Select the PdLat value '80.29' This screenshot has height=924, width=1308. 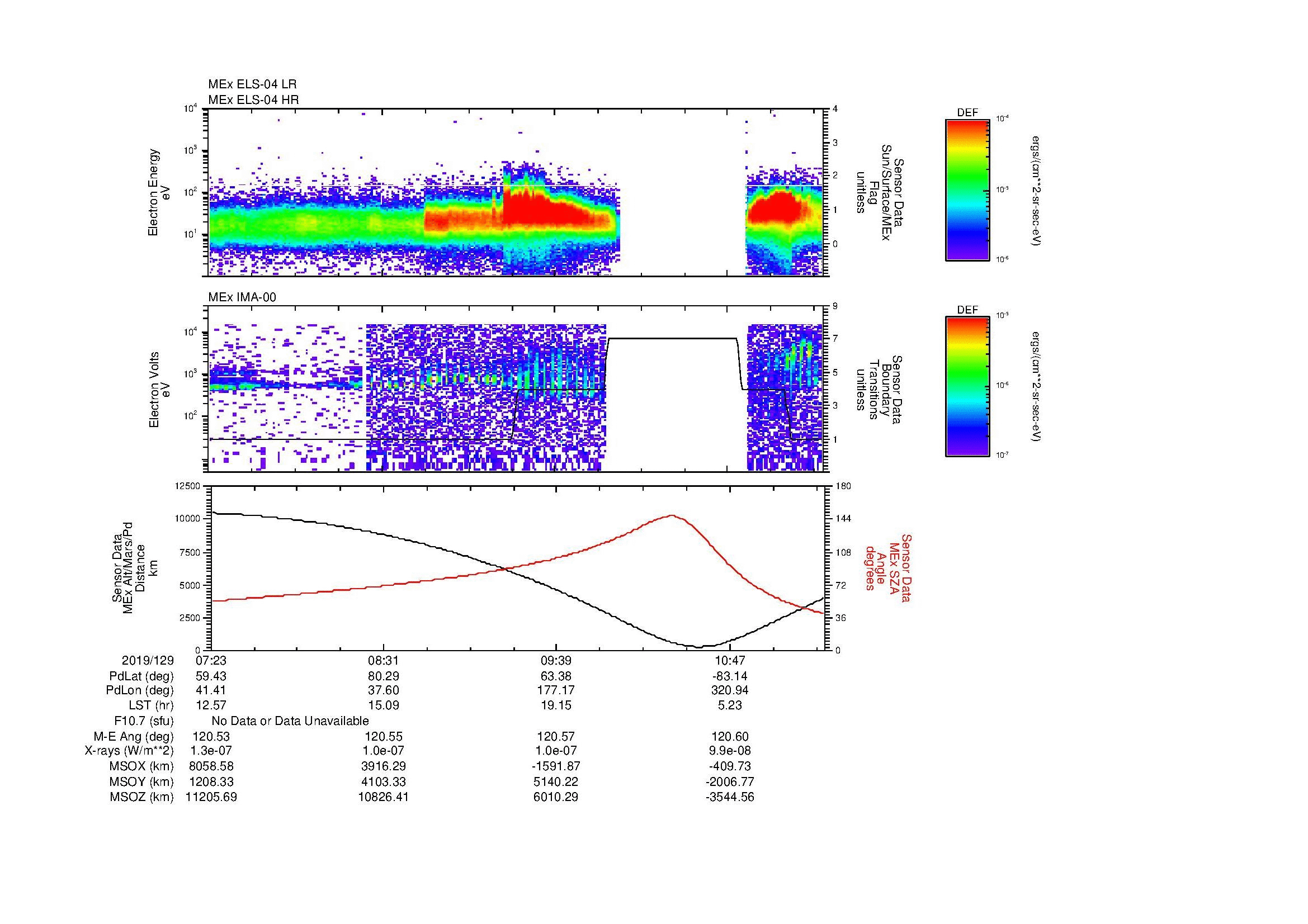pyautogui.click(x=384, y=676)
